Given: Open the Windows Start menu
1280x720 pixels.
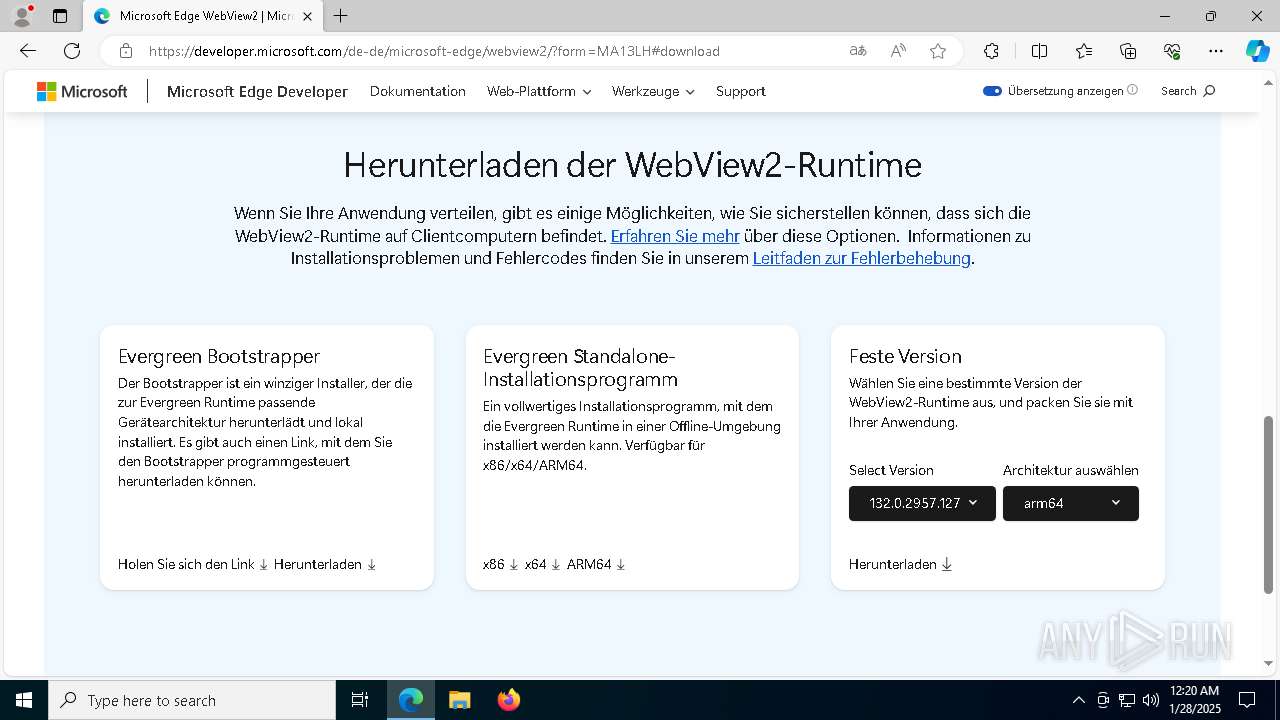Looking at the screenshot, I should click(24, 700).
